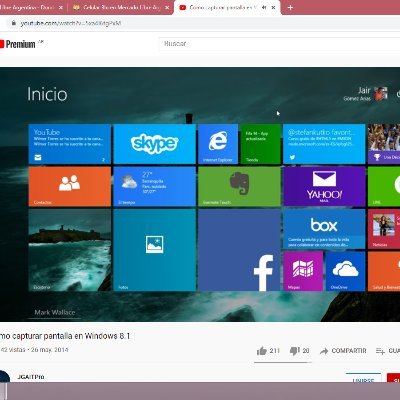Open the Yahoo! Mail tile
400x400 pixels.
pyautogui.click(x=324, y=186)
